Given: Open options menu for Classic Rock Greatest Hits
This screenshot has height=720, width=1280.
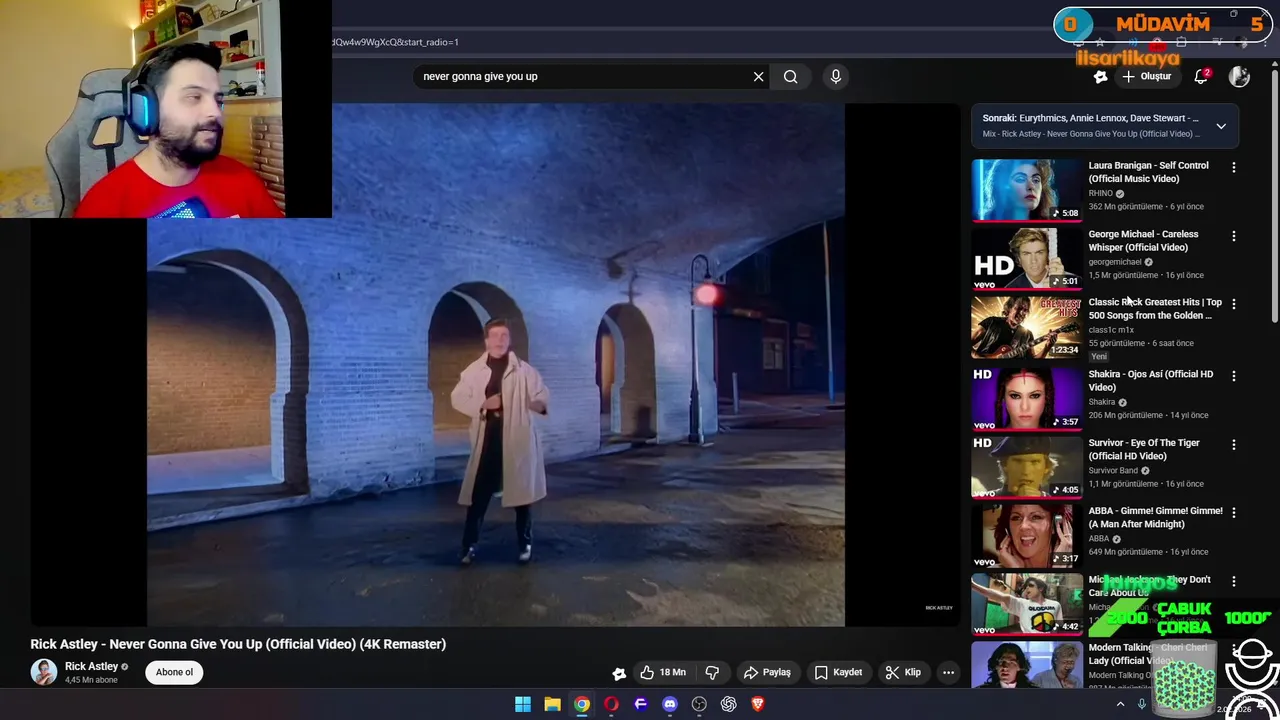Looking at the screenshot, I should [x=1233, y=304].
